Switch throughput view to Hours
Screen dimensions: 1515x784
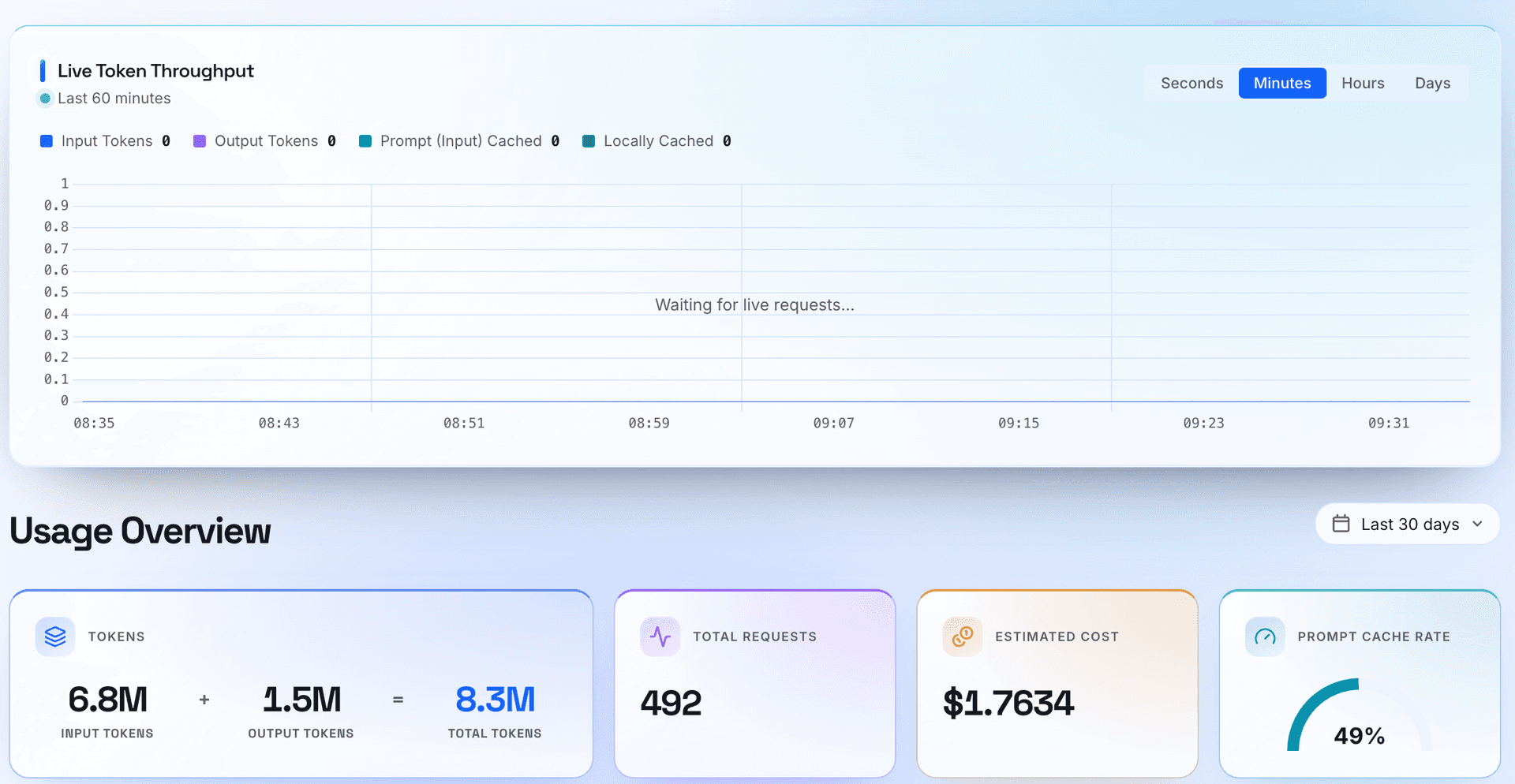(x=1363, y=83)
